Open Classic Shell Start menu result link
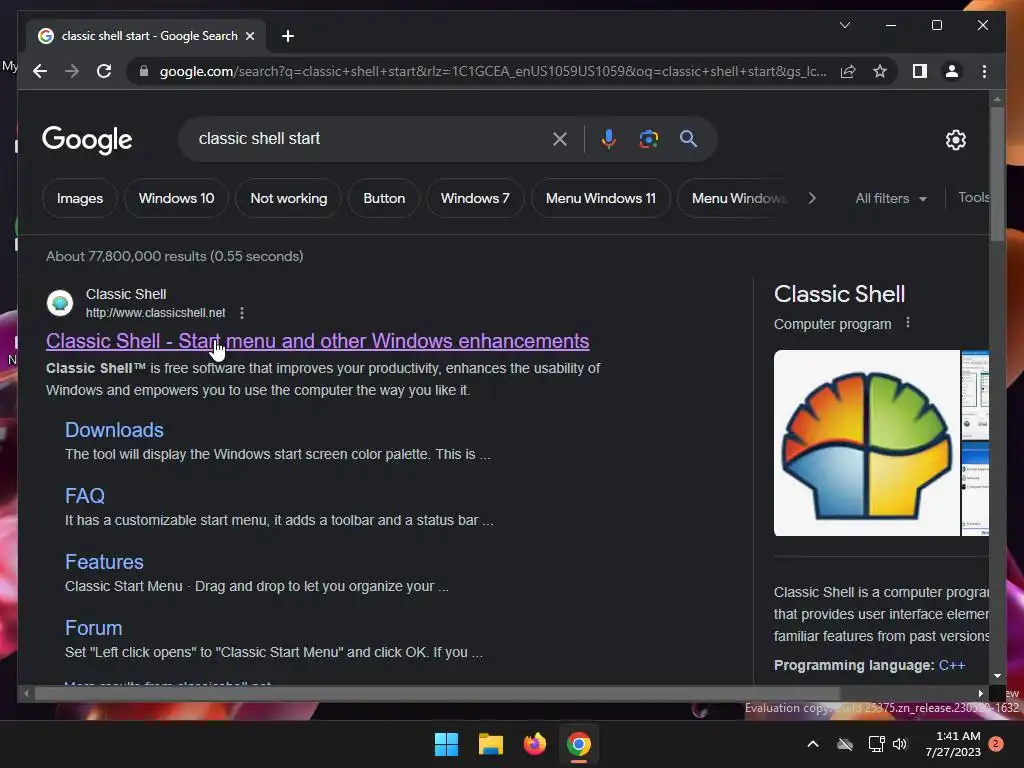This screenshot has width=1024, height=768. pyautogui.click(x=317, y=341)
